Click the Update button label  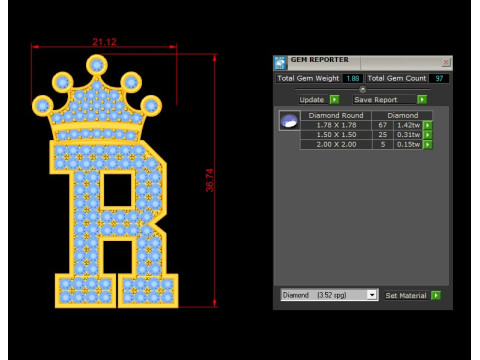click(312, 100)
